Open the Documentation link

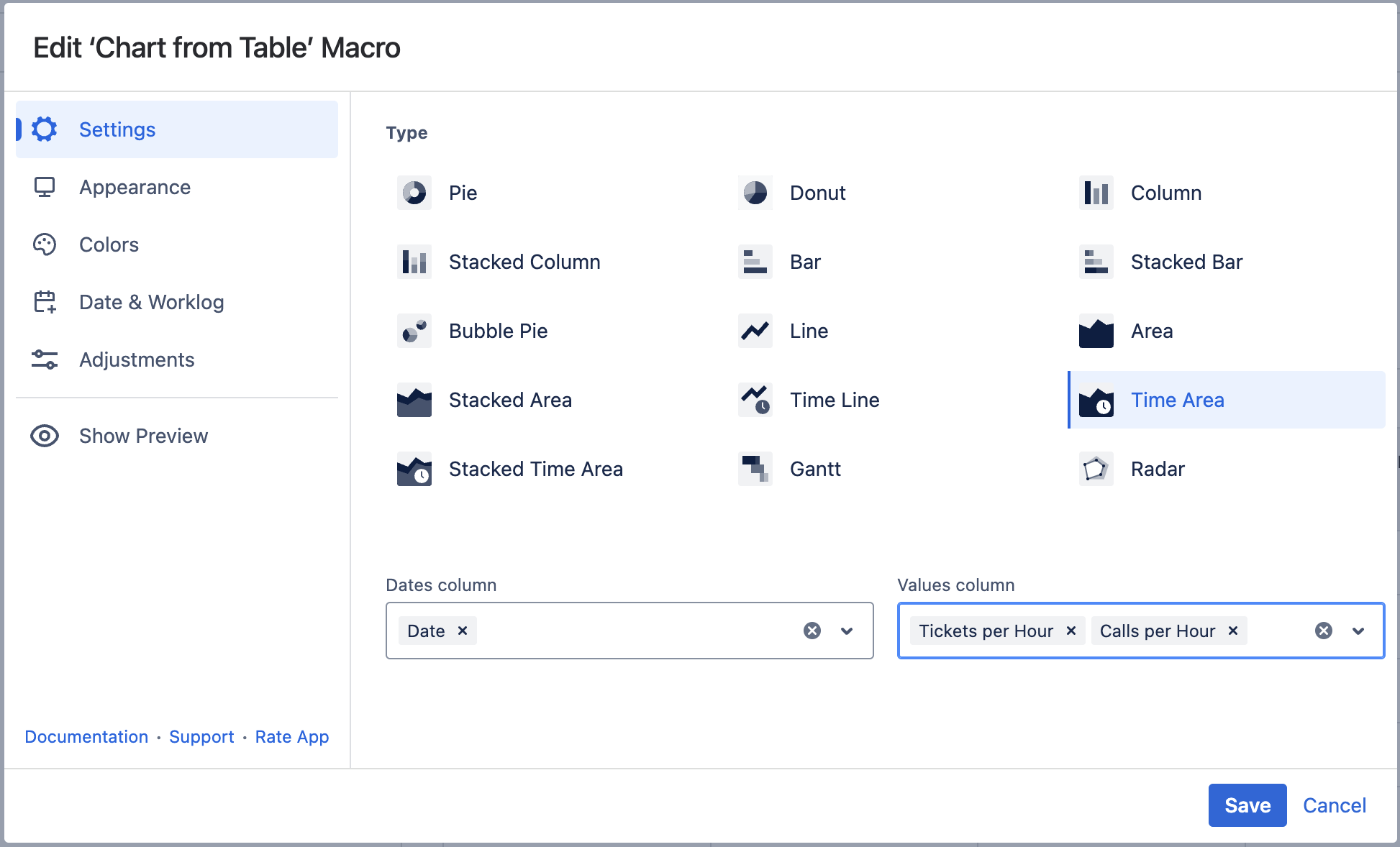click(86, 736)
